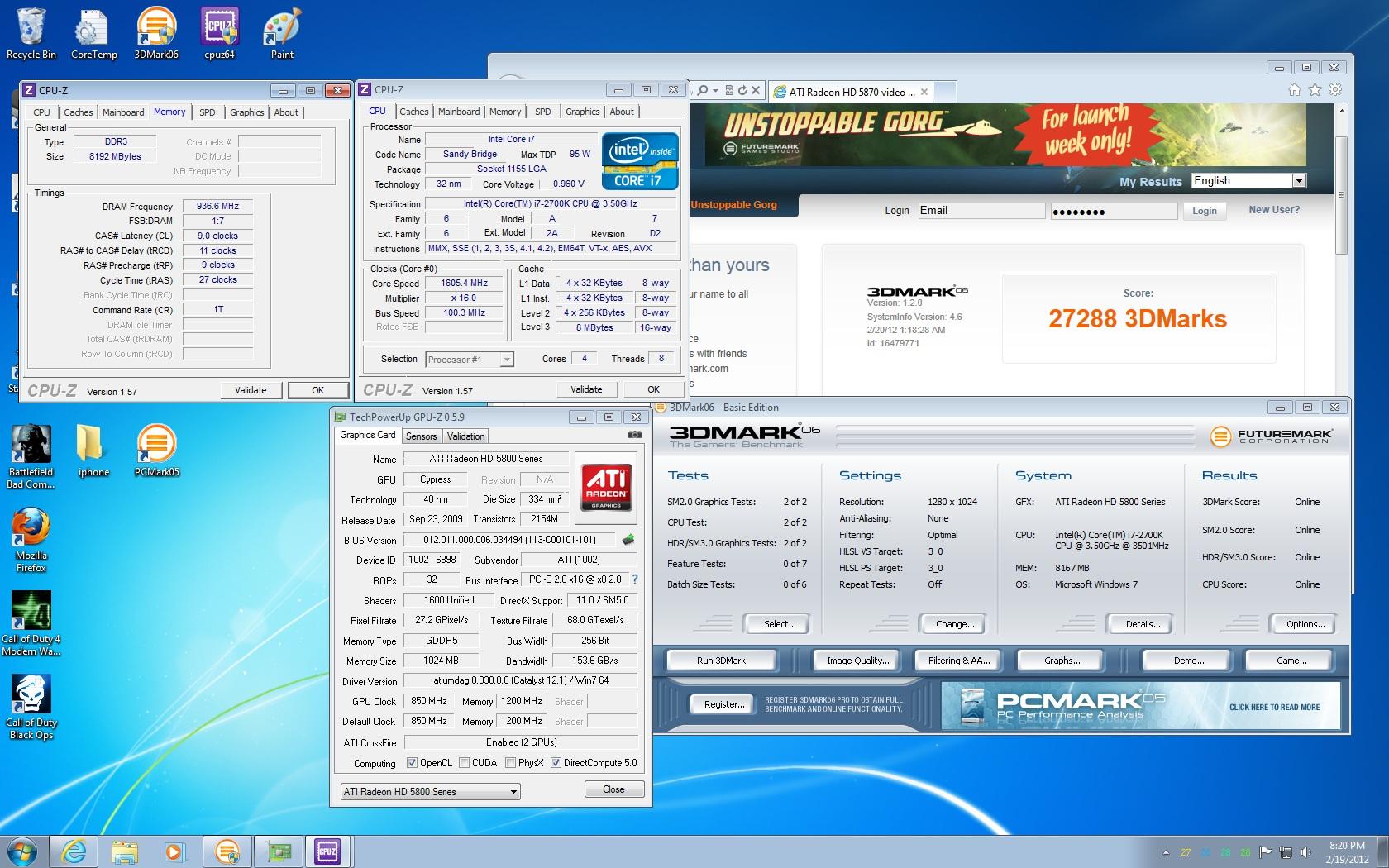Open the cpuz64 desktop shortcut
The height and width of the screenshot is (868, 1389).
click(219, 33)
